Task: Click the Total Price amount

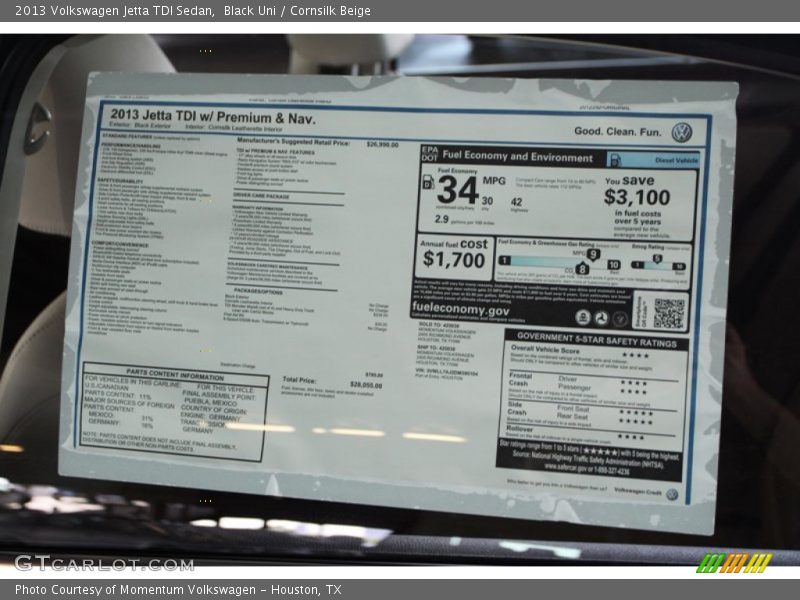Action: [365, 385]
